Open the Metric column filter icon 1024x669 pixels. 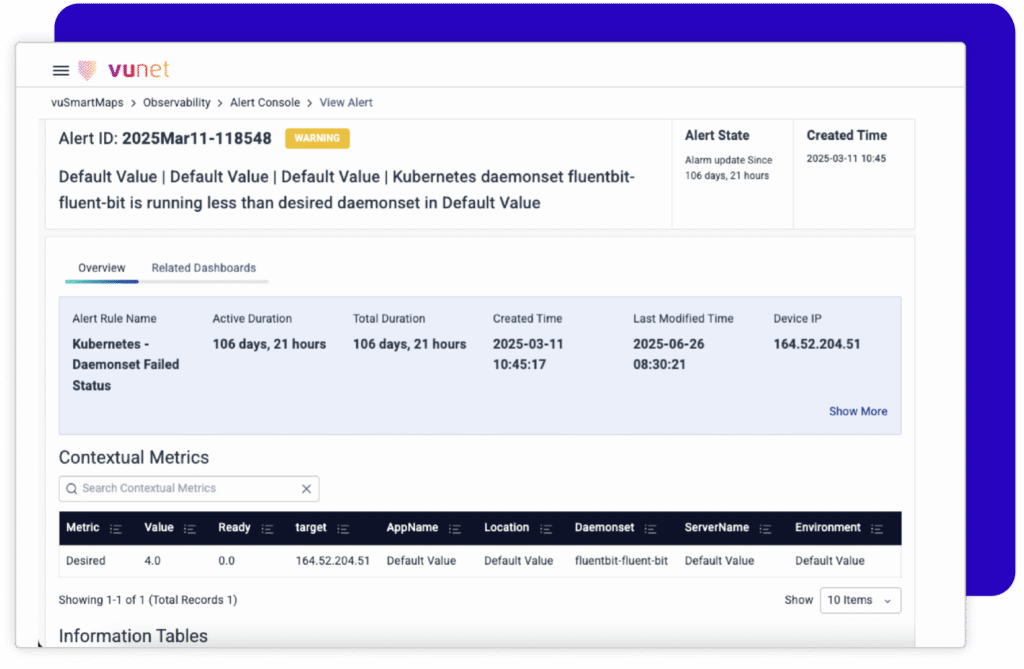point(116,528)
